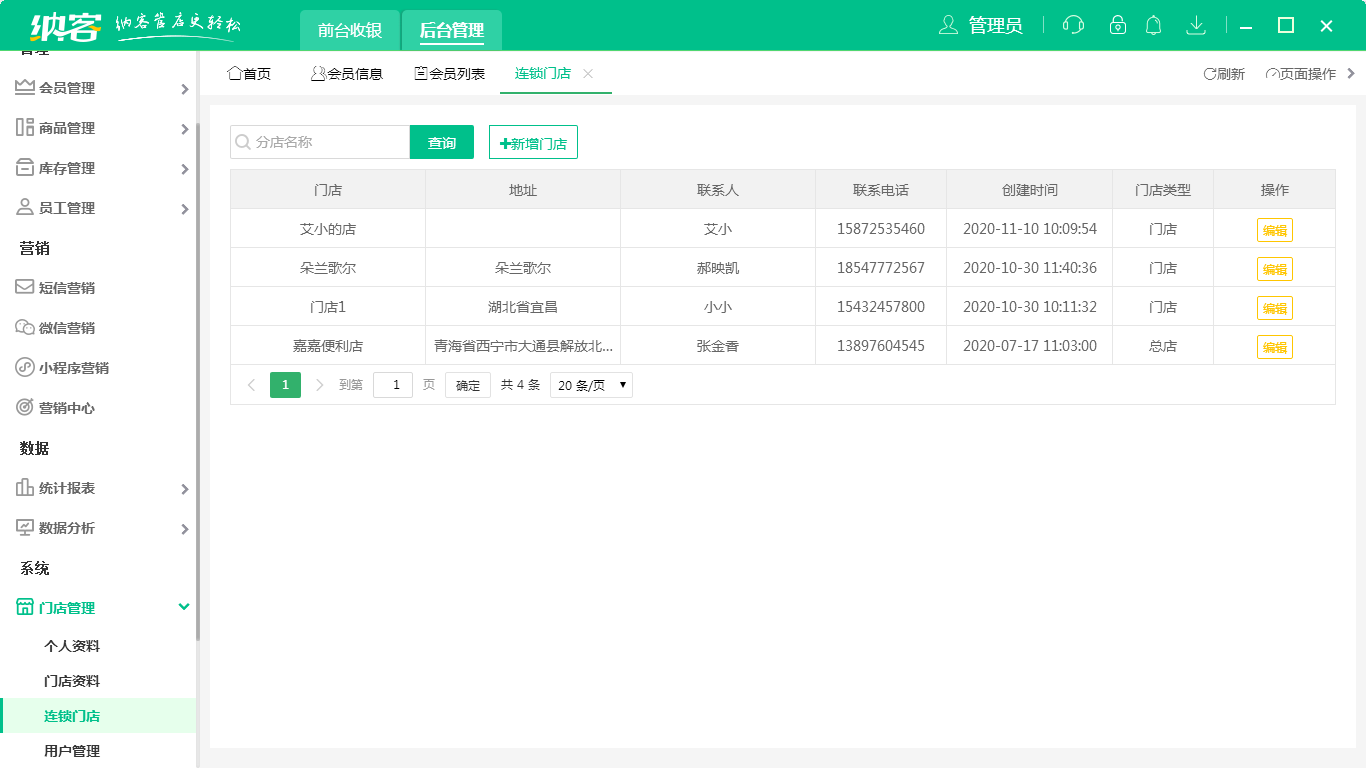Close the 连锁门店 tab

588,74
